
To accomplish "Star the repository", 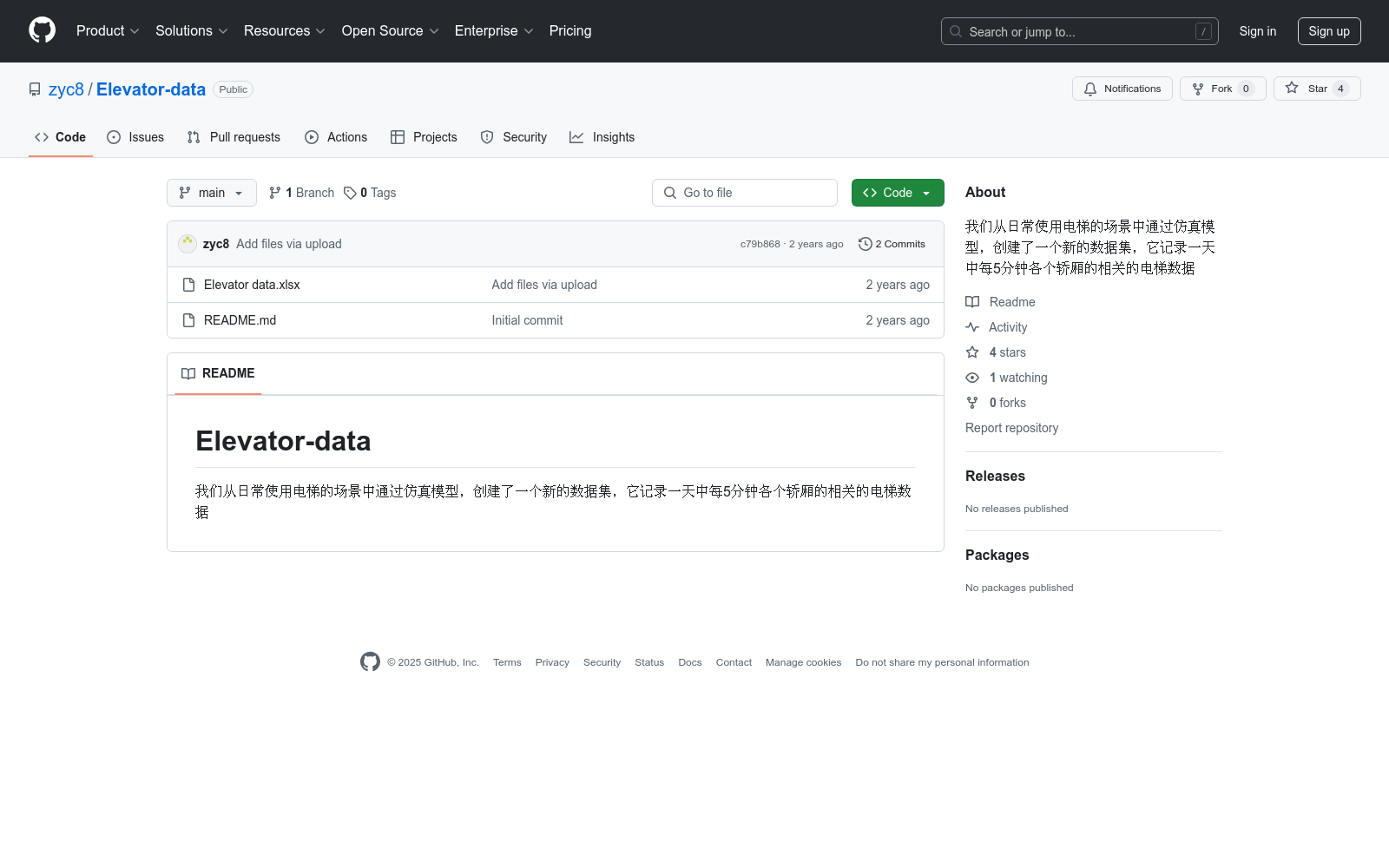I will click(x=1317, y=89).
